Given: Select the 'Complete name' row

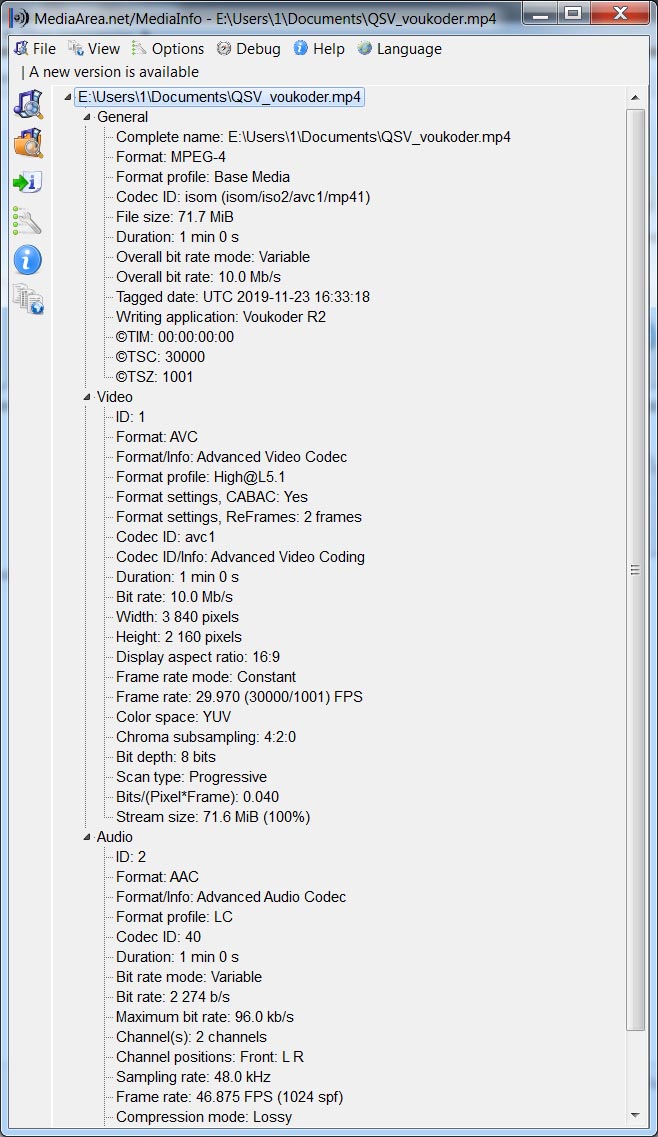Looking at the screenshot, I should click(x=313, y=136).
